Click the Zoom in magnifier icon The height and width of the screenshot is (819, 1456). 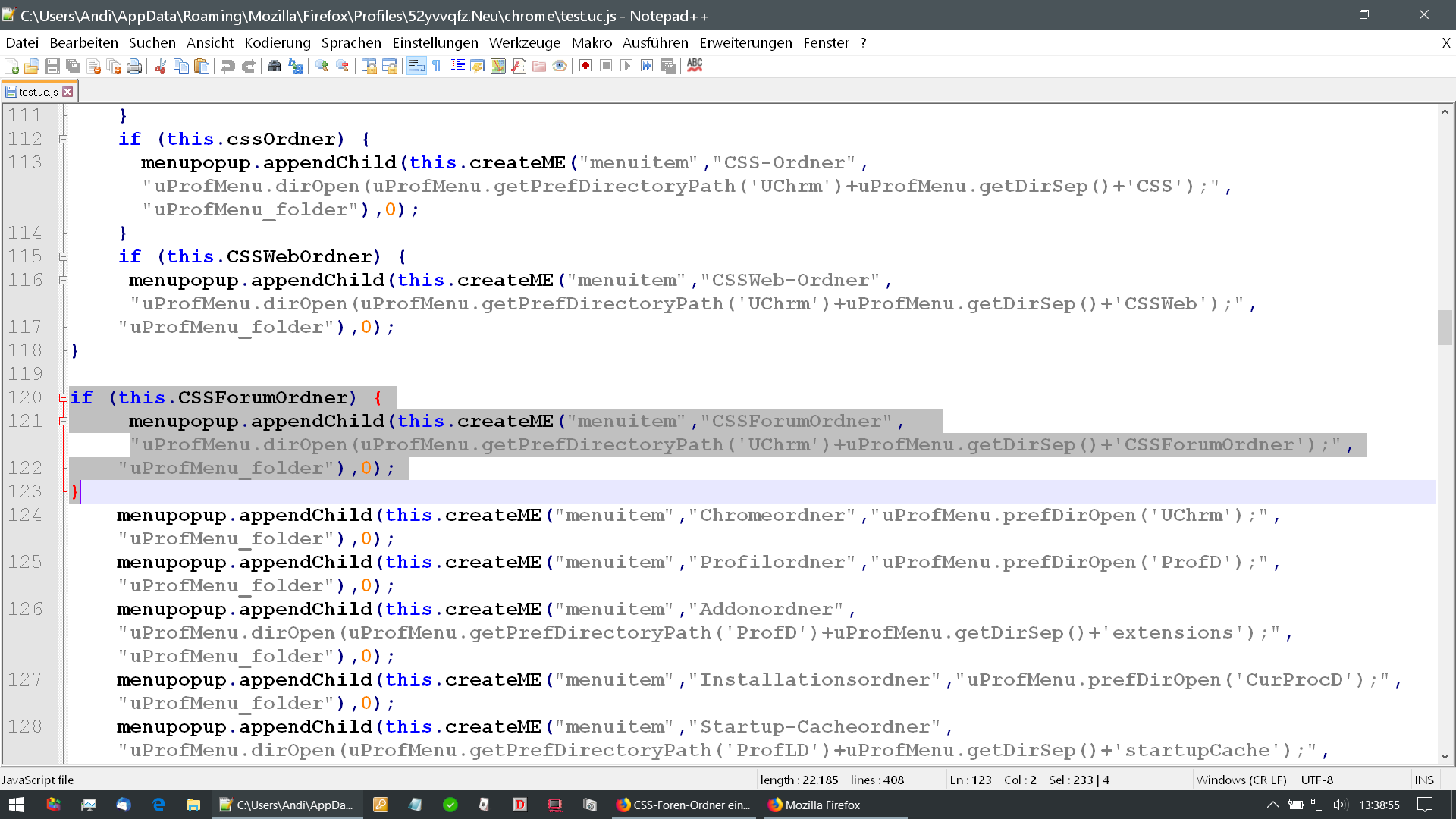coord(322,66)
